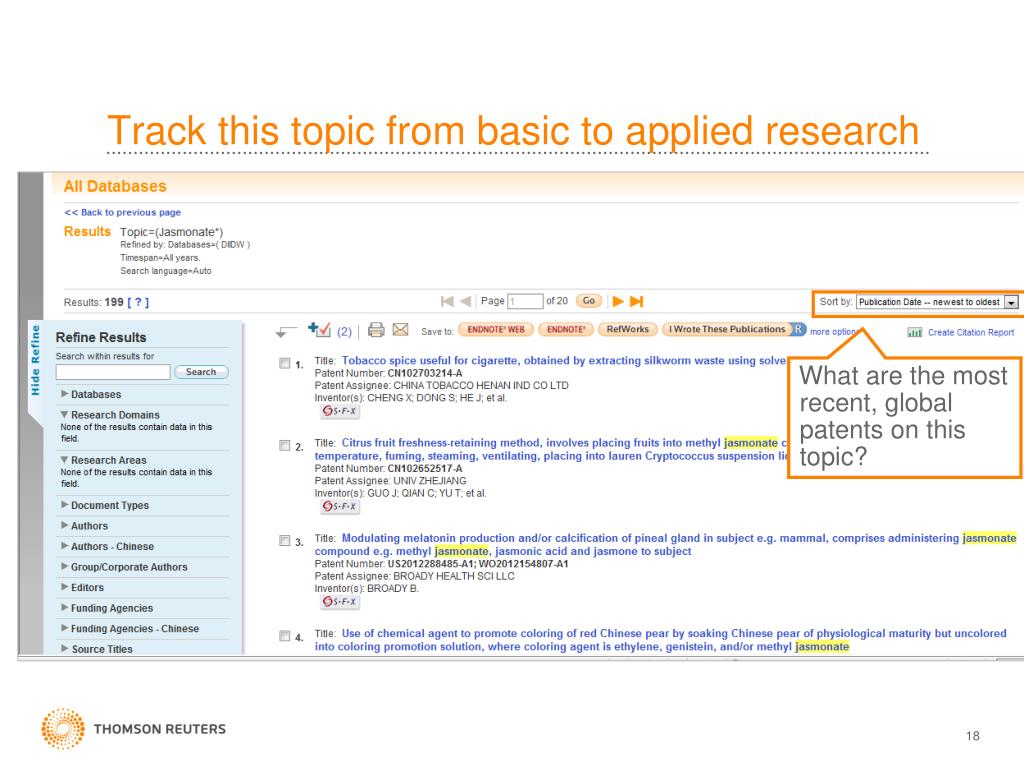Open SFX link for Citrus fruit record
The width and height of the screenshot is (1024, 768).
340,507
